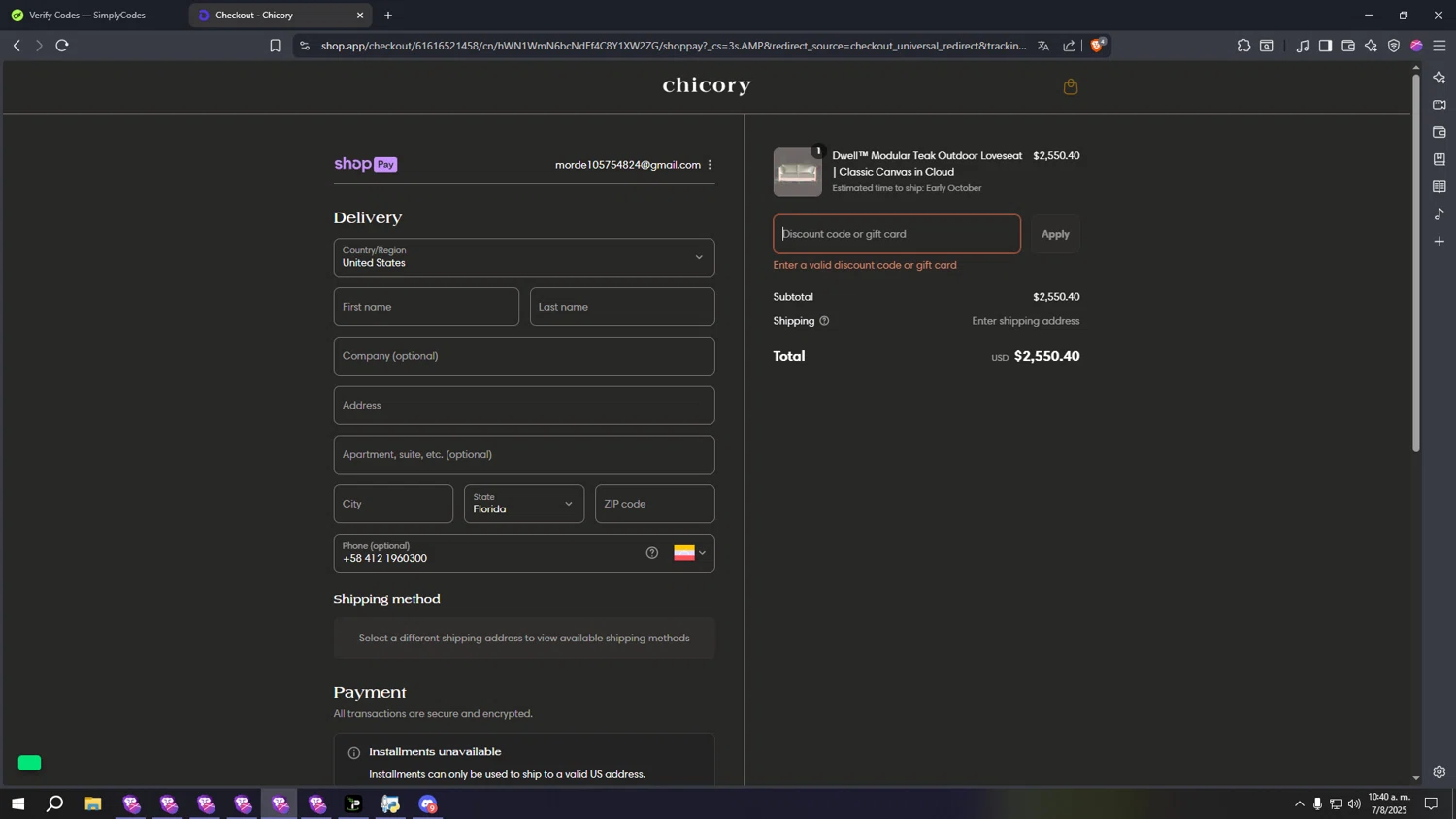Open account options three-dot menu beside email
Image resolution: width=1456 pixels, height=819 pixels.
click(710, 165)
